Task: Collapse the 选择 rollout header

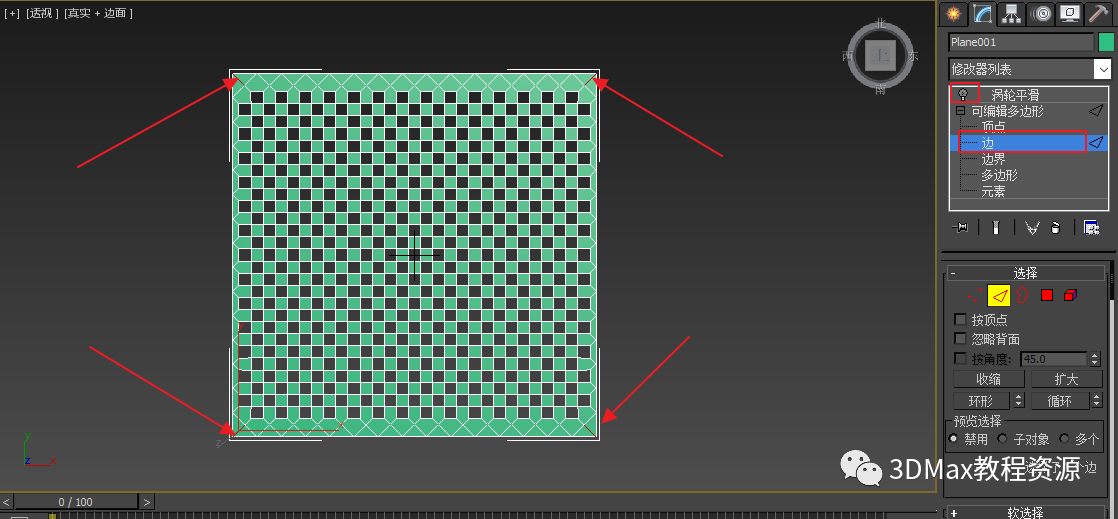Action: (1025, 273)
